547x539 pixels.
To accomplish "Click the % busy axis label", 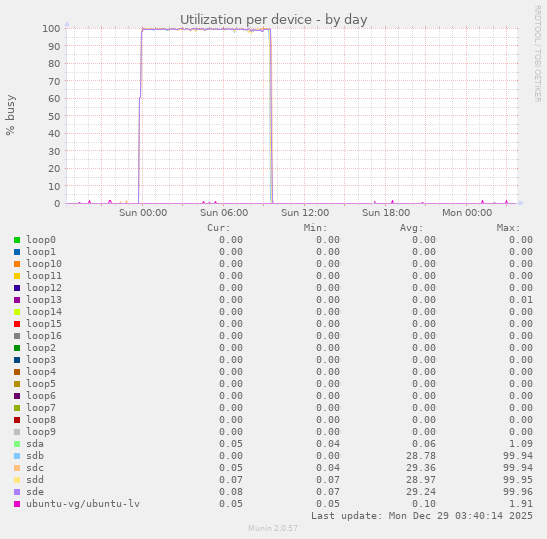I will pyautogui.click(x=10, y=115).
